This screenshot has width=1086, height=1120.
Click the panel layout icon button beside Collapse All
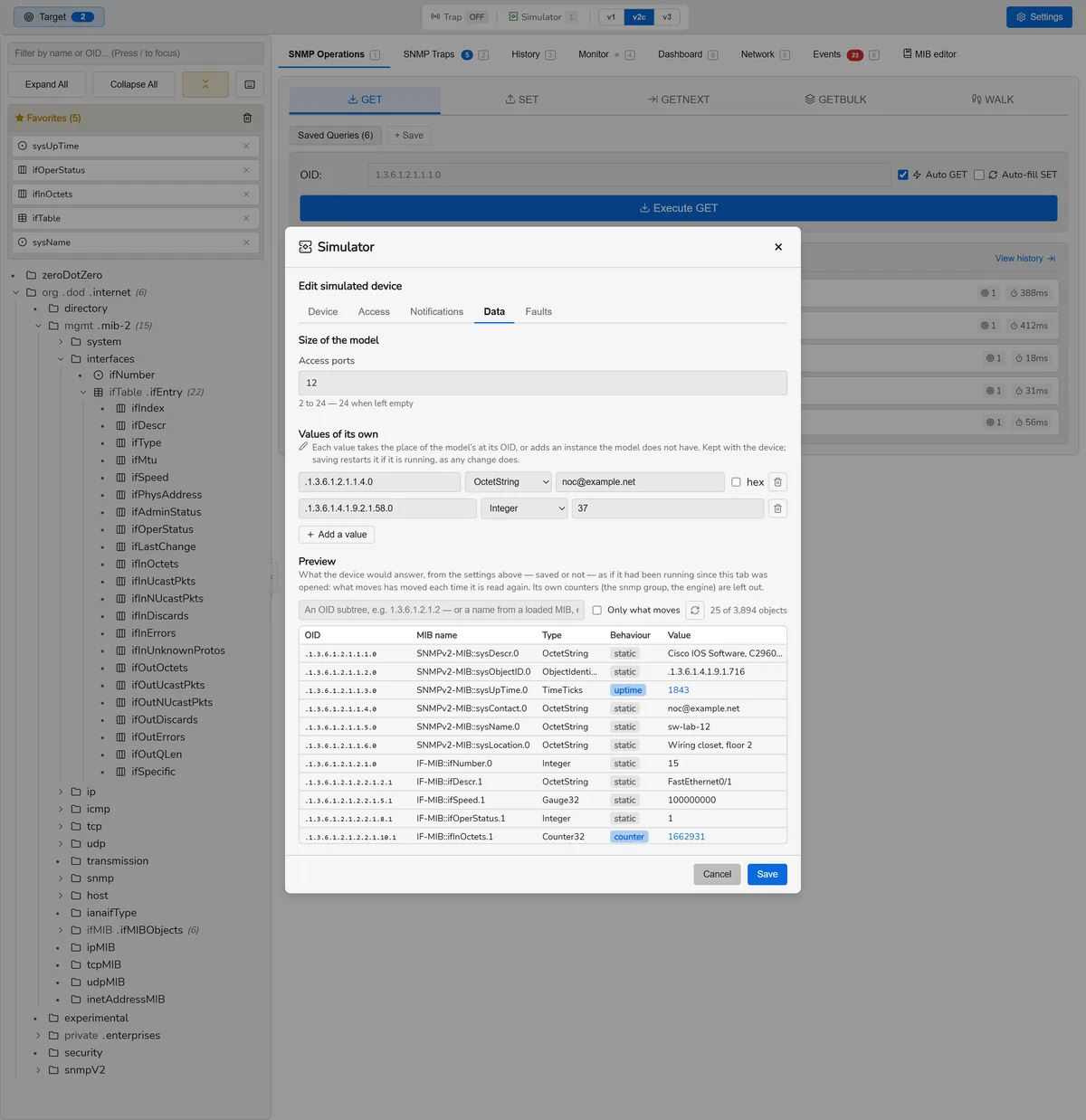tap(250, 84)
